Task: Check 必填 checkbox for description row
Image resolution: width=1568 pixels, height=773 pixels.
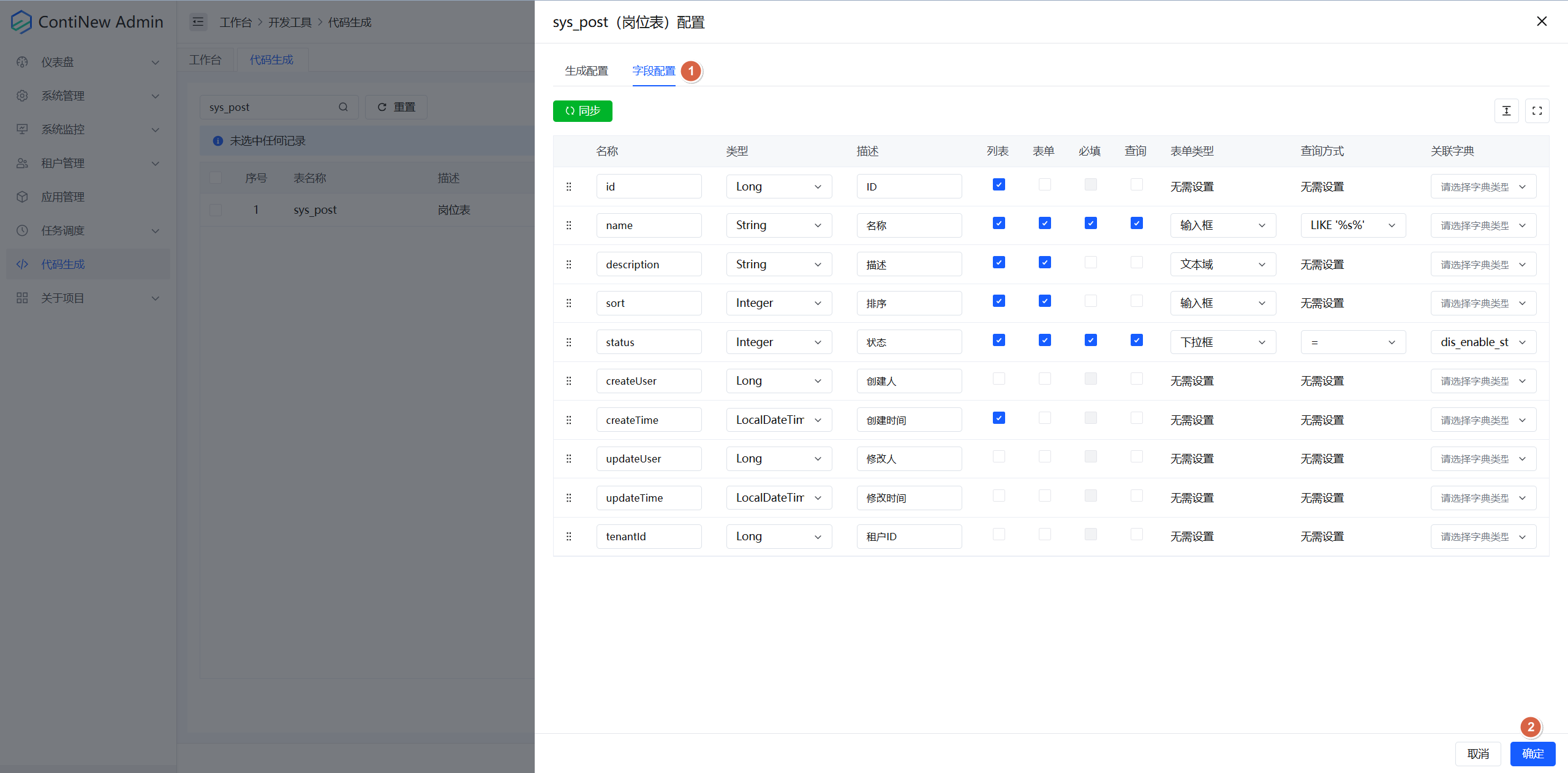Action: click(x=1091, y=262)
